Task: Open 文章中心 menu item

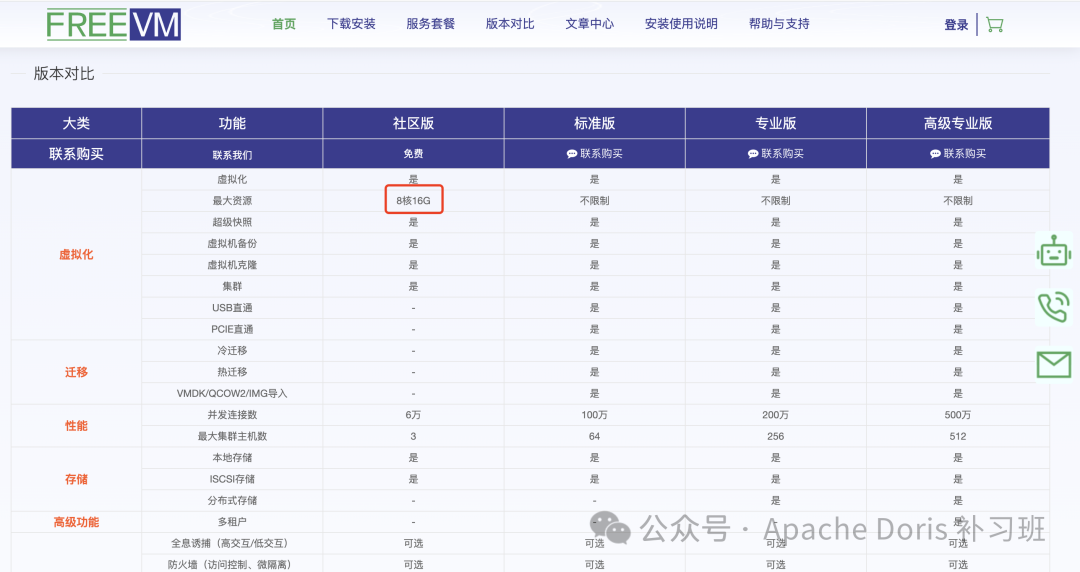Action: point(590,24)
